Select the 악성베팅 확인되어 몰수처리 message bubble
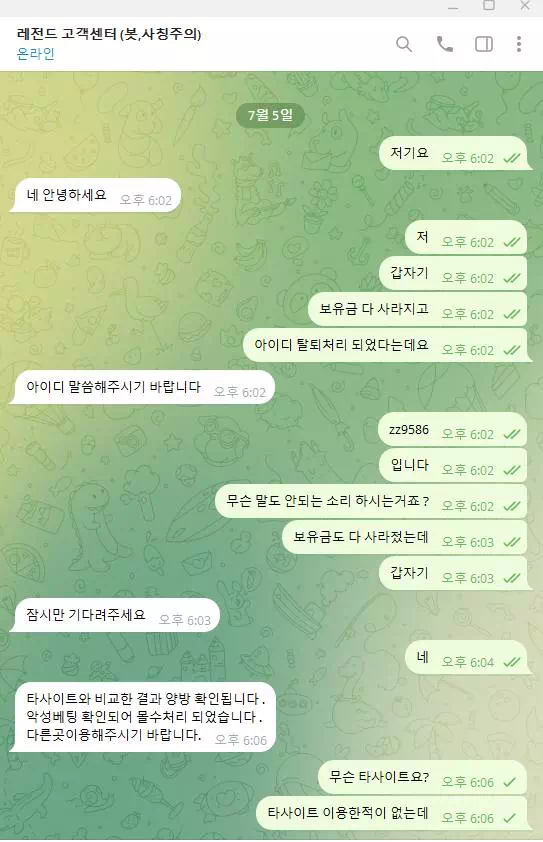Image resolution: width=543 pixels, height=842 pixels. 143,717
